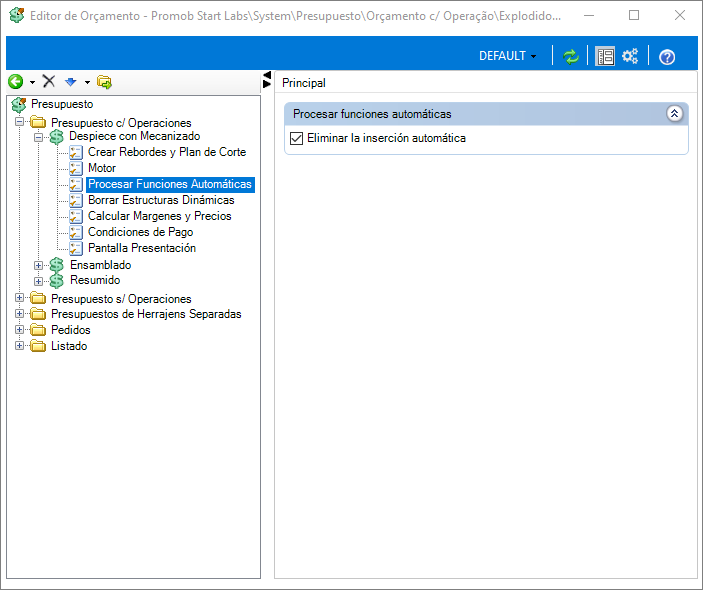The image size is (703, 590).
Task: Collapse the Procesar funciones automáticas panel
Action: 674,114
